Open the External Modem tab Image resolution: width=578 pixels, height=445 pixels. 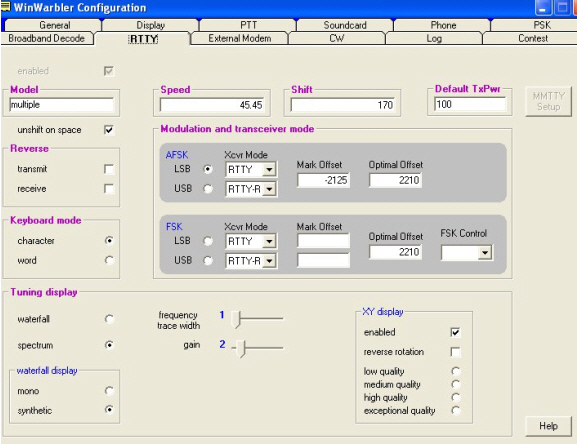pos(240,38)
